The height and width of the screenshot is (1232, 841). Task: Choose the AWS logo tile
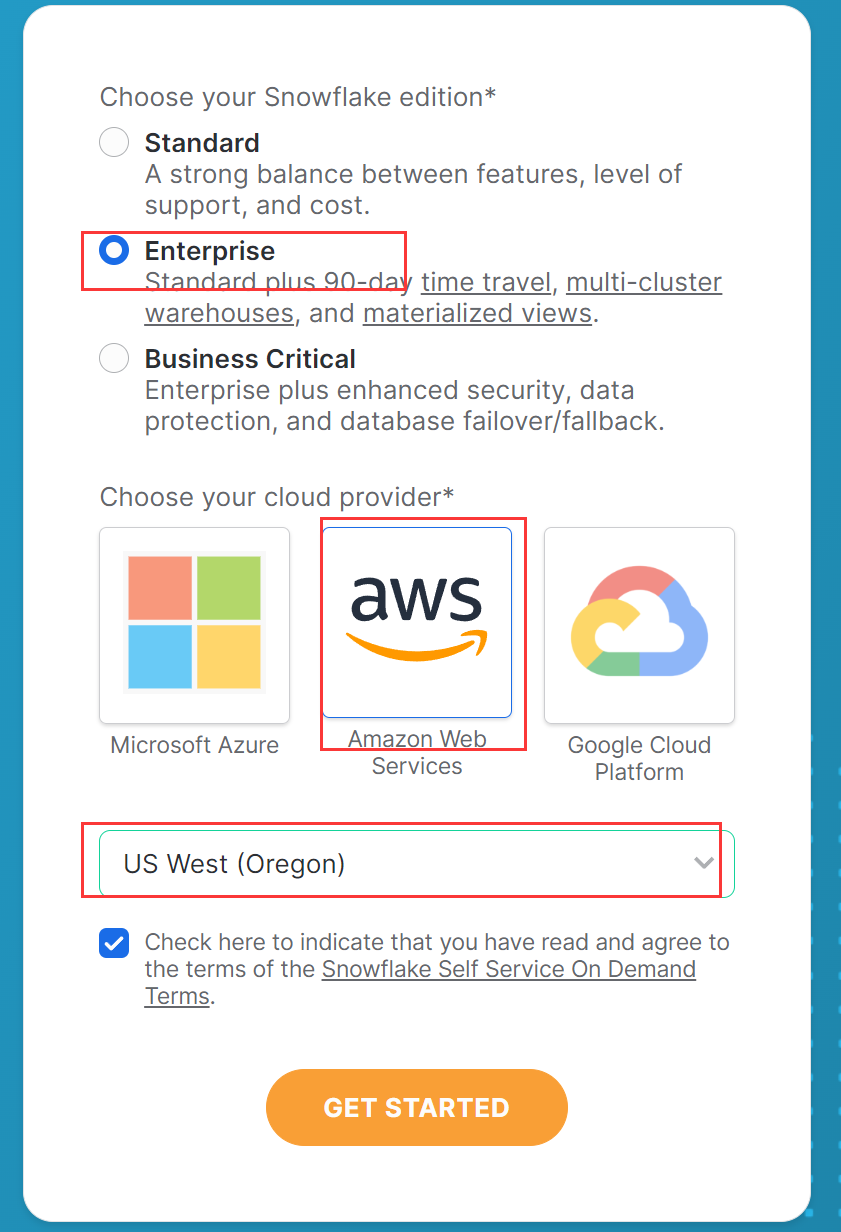pyautogui.click(x=417, y=622)
